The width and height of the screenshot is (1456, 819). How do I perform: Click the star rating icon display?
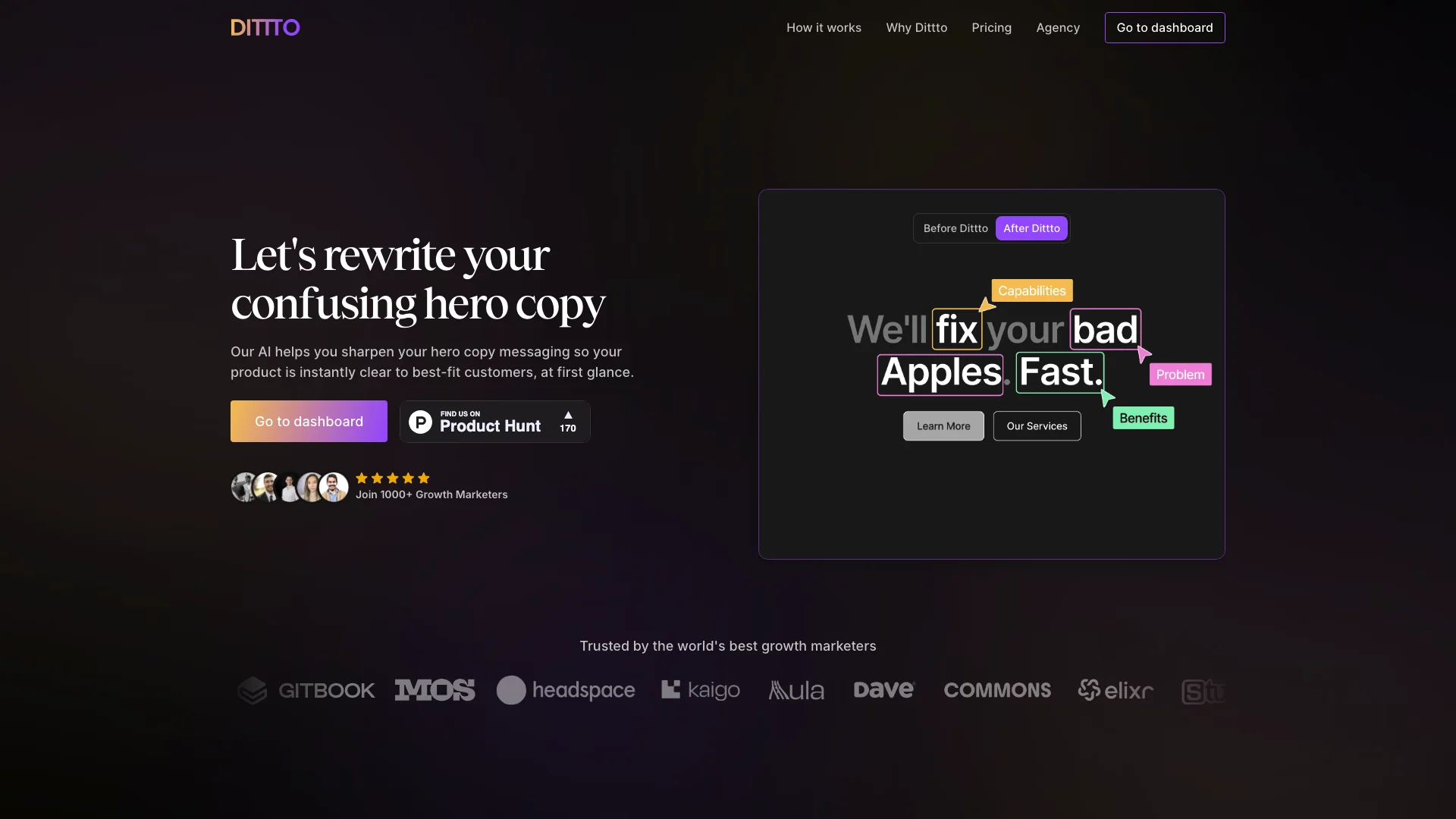tap(392, 478)
